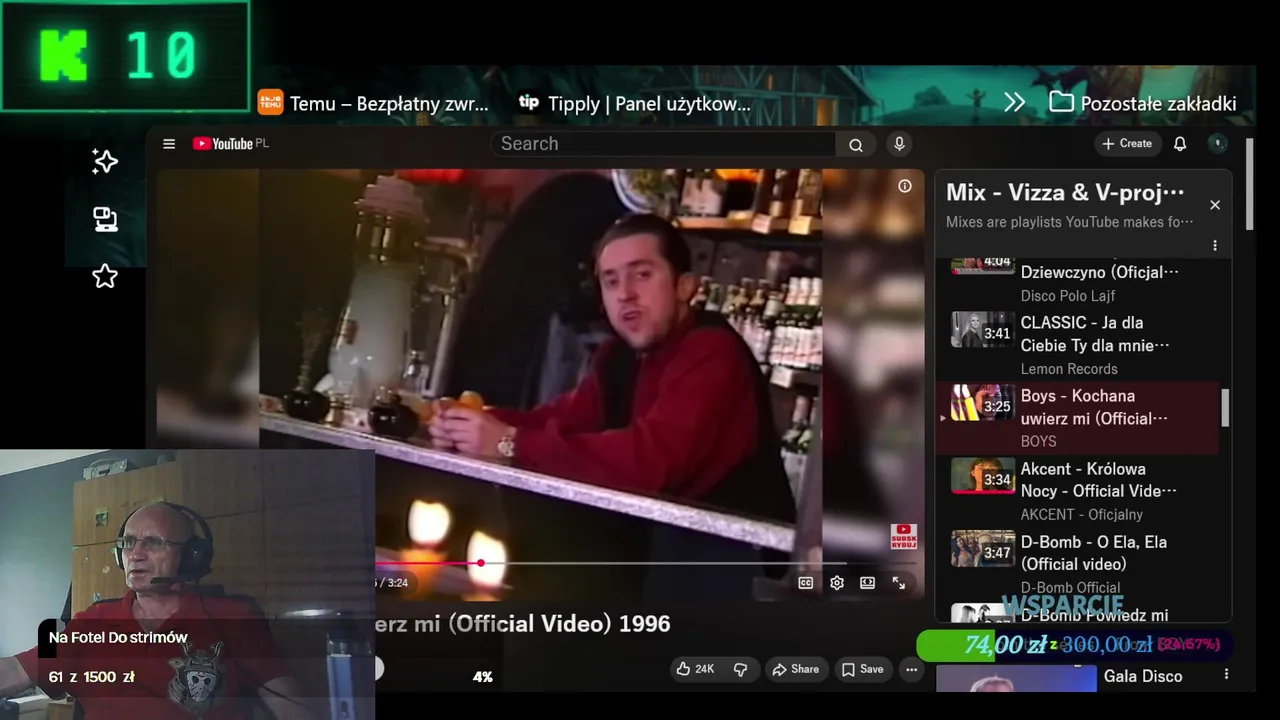Close the Mix playlist panel
Image resolution: width=1280 pixels, height=720 pixels.
click(1215, 205)
